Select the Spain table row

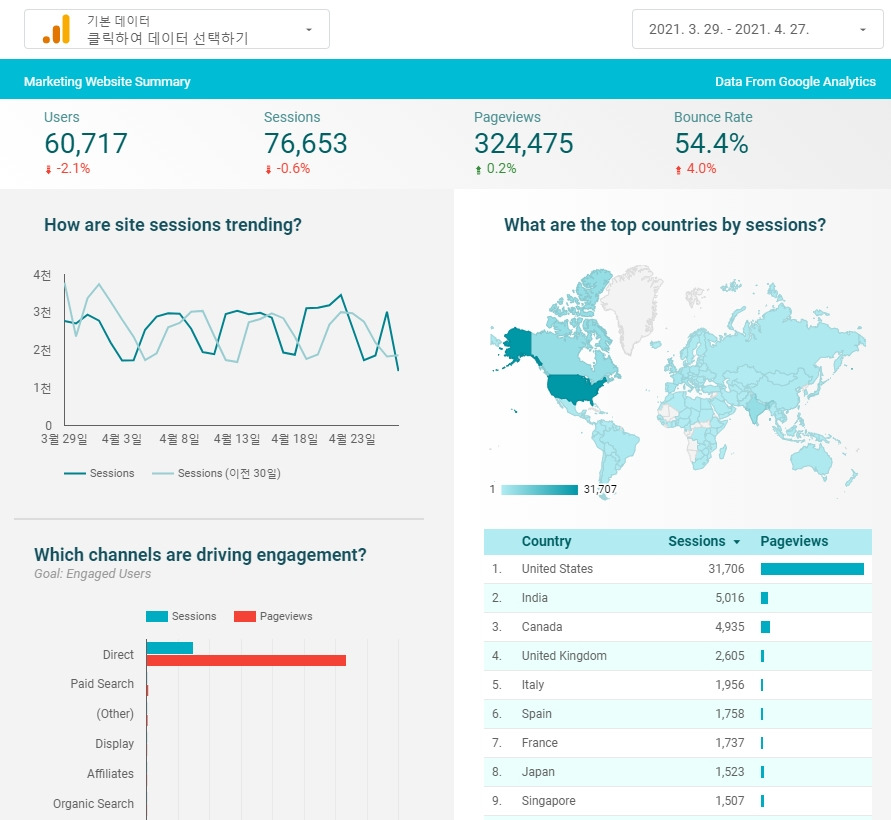coord(677,714)
